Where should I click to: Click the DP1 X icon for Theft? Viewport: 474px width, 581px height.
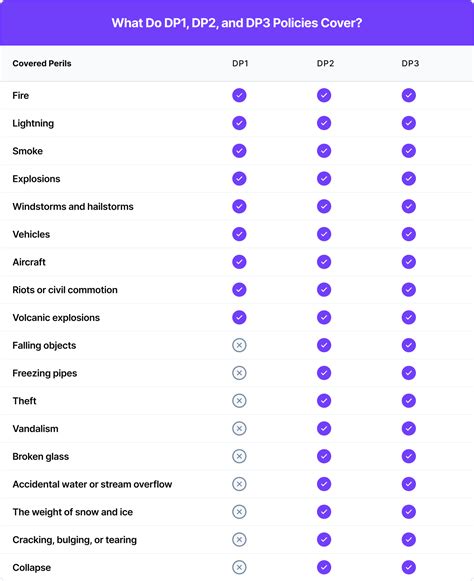[239, 401]
